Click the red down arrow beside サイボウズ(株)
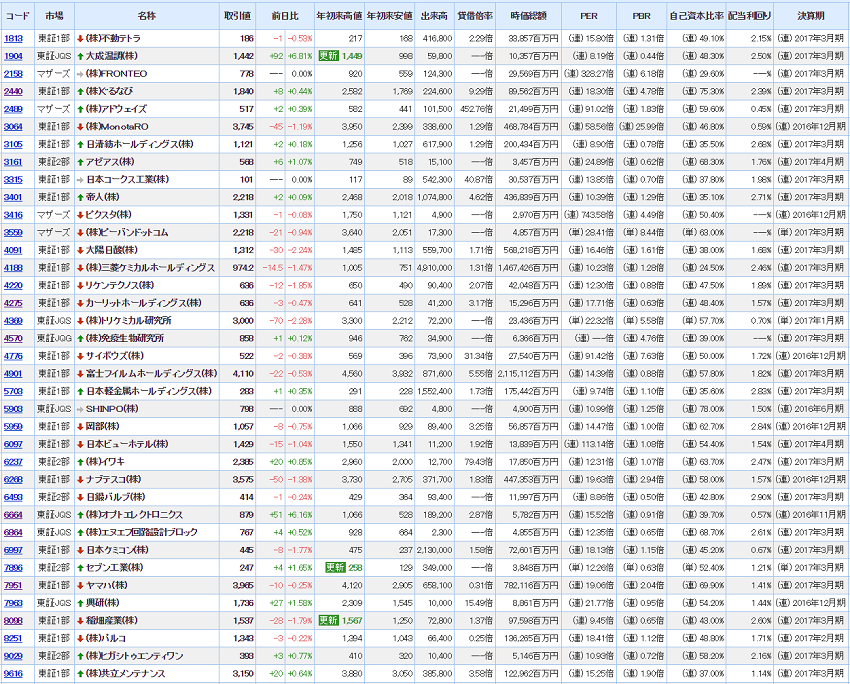This screenshot has height=684, width=850. [80, 356]
